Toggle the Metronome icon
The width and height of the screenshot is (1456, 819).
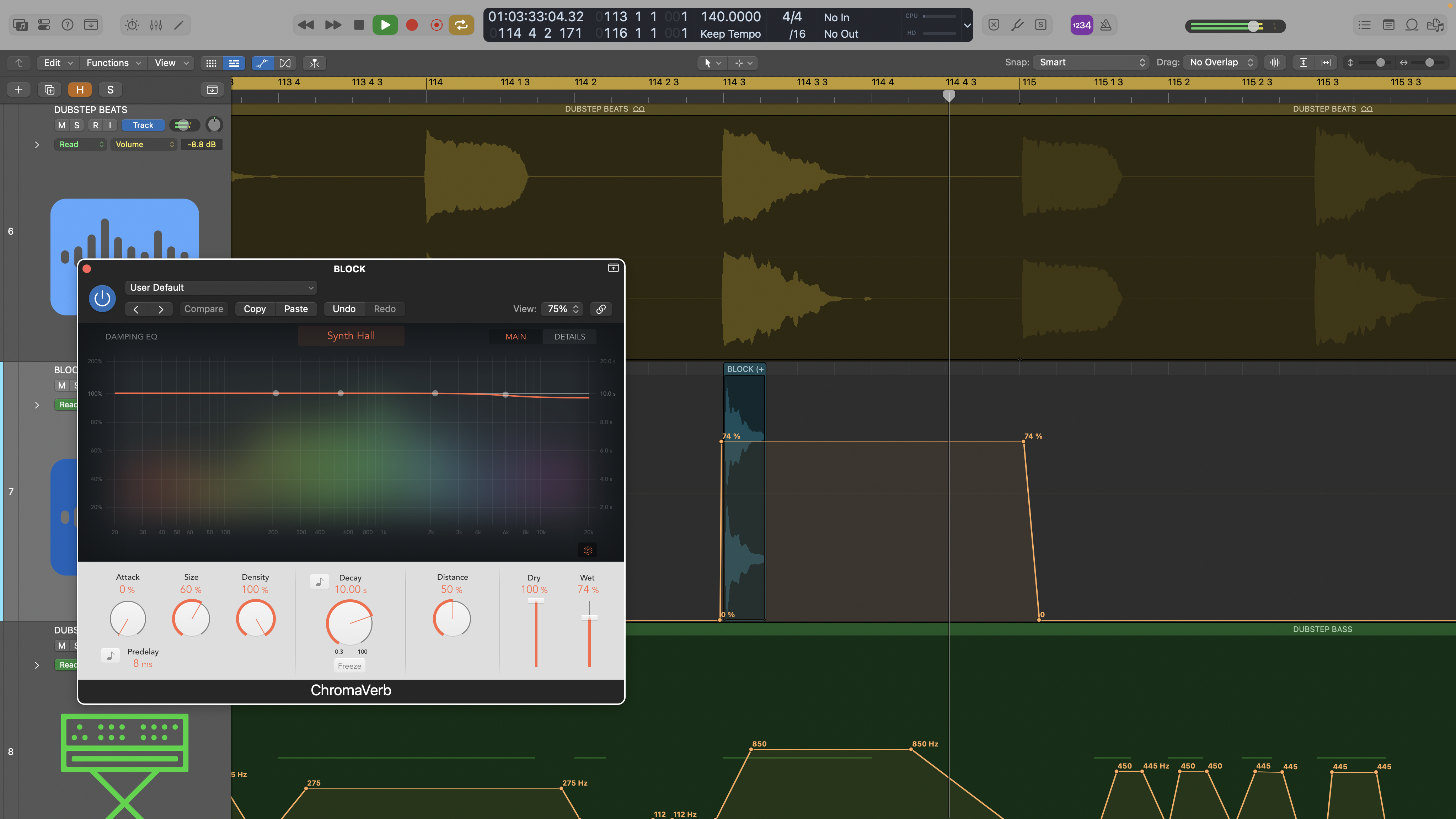1106,25
